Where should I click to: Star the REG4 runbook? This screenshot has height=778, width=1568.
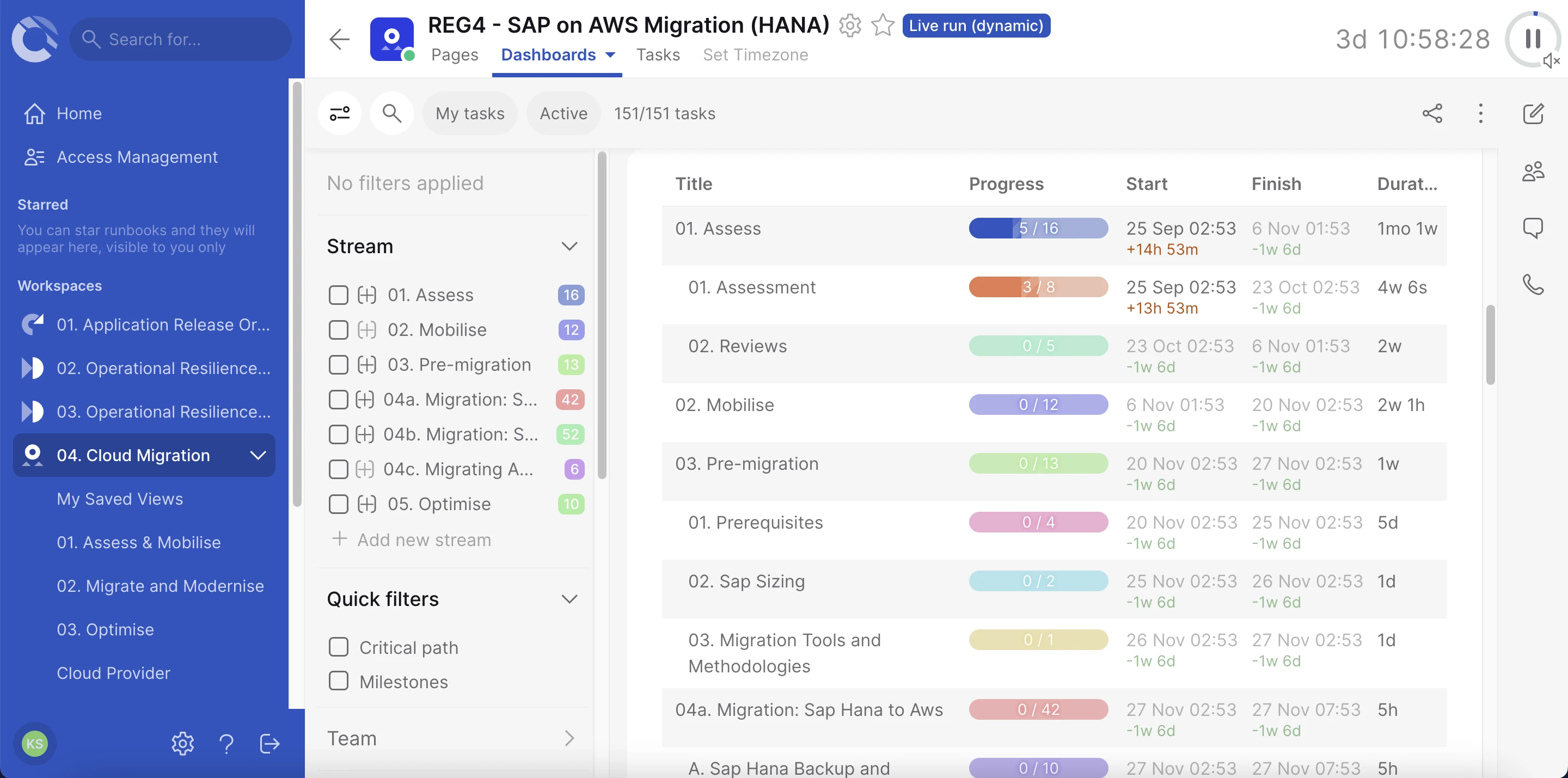pos(882,26)
